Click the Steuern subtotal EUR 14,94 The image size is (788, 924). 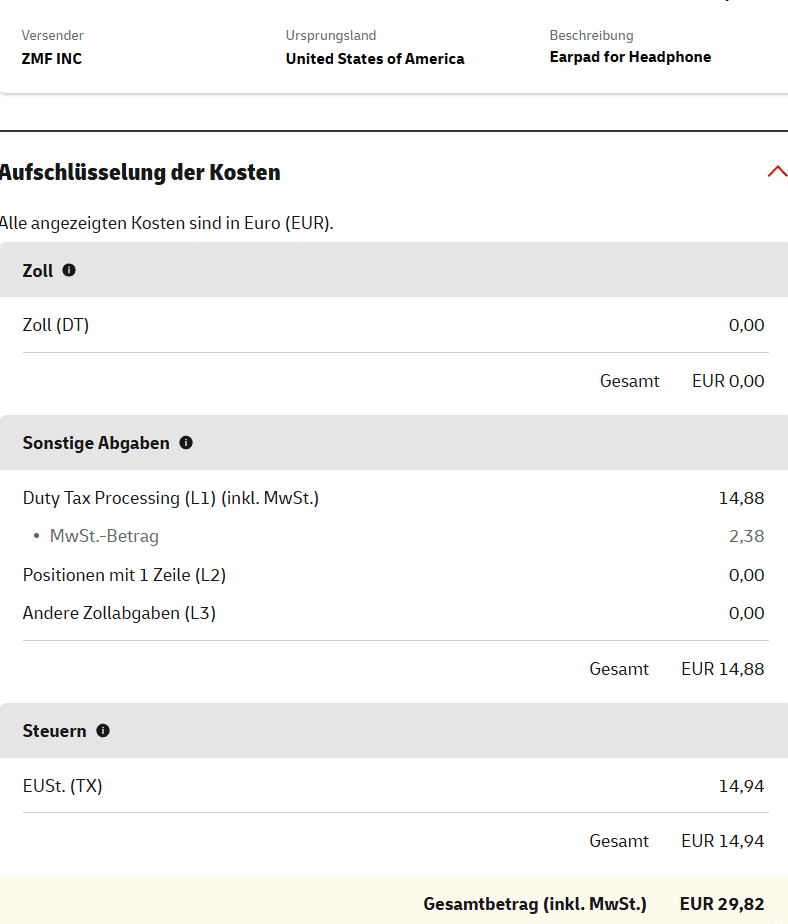click(722, 841)
